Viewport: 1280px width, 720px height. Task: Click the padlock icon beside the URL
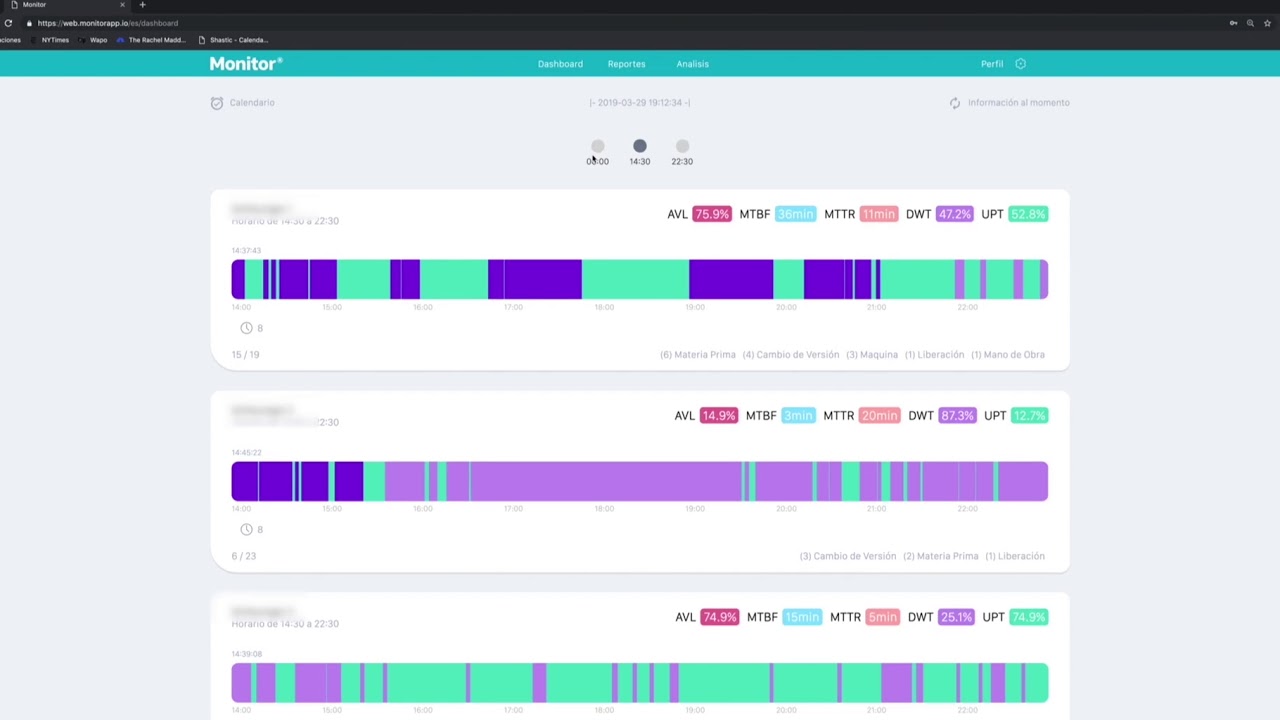(x=29, y=23)
